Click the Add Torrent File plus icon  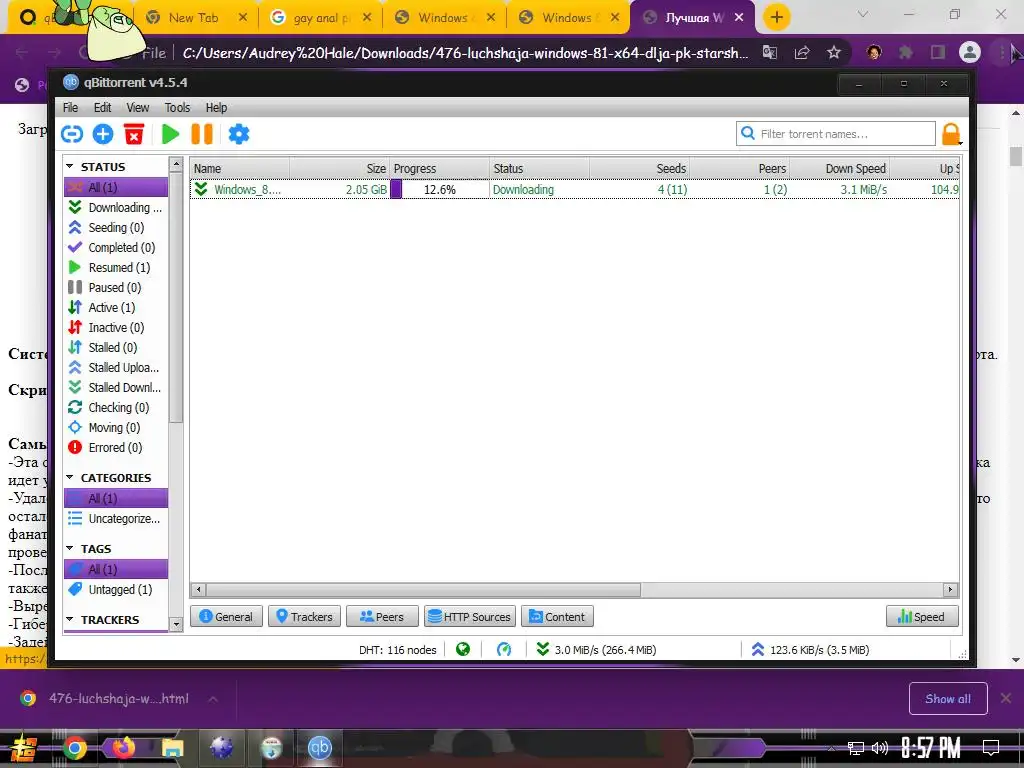(103, 134)
